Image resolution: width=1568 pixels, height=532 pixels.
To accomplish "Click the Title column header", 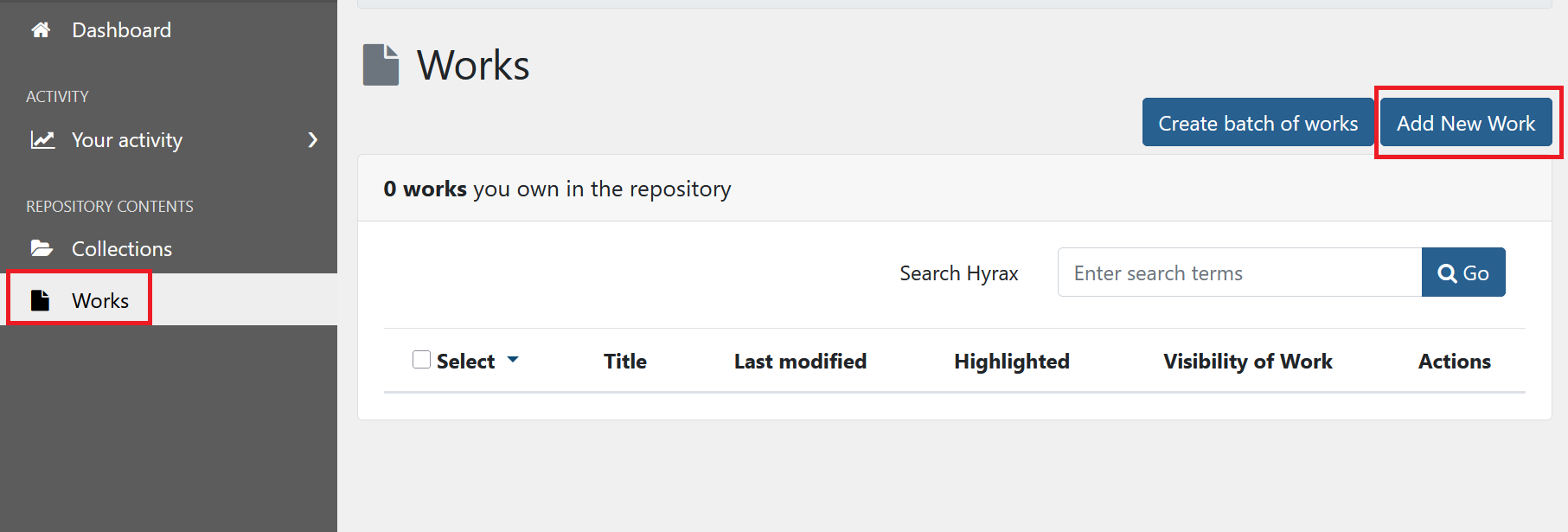I will point(625,362).
